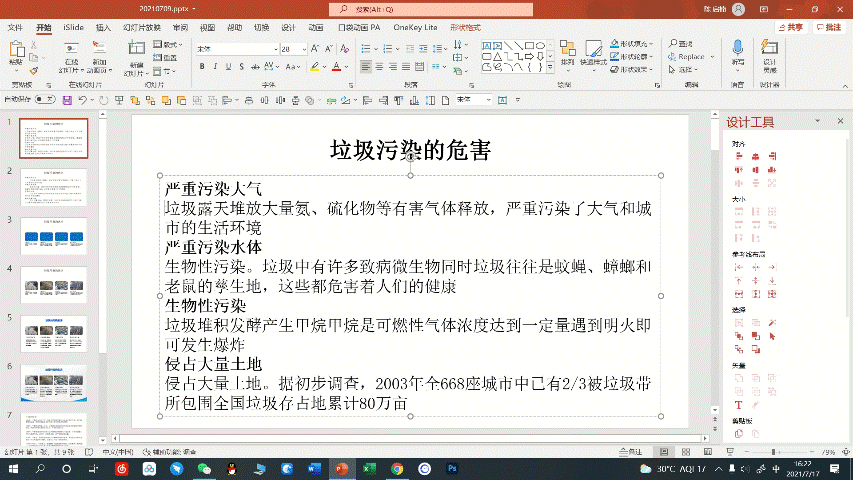
Task: Open the design tools panel options arrow
Action: point(817,121)
